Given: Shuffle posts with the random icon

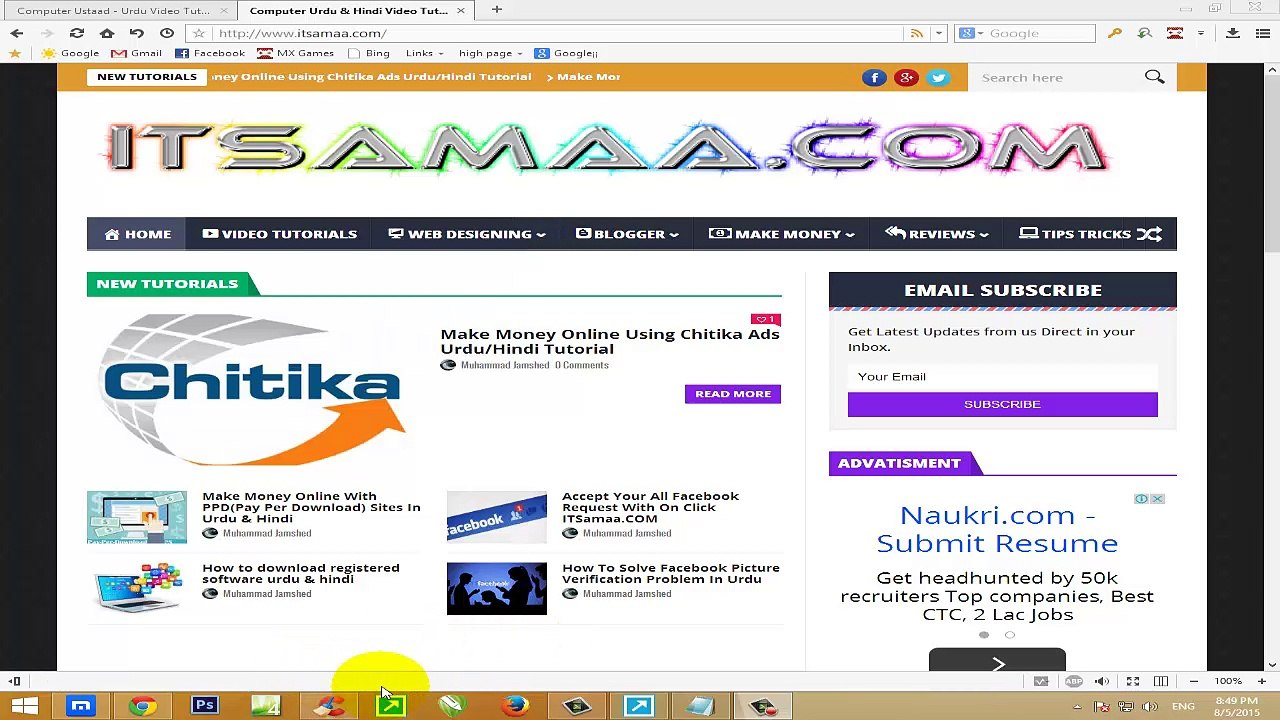Looking at the screenshot, I should (x=1149, y=234).
